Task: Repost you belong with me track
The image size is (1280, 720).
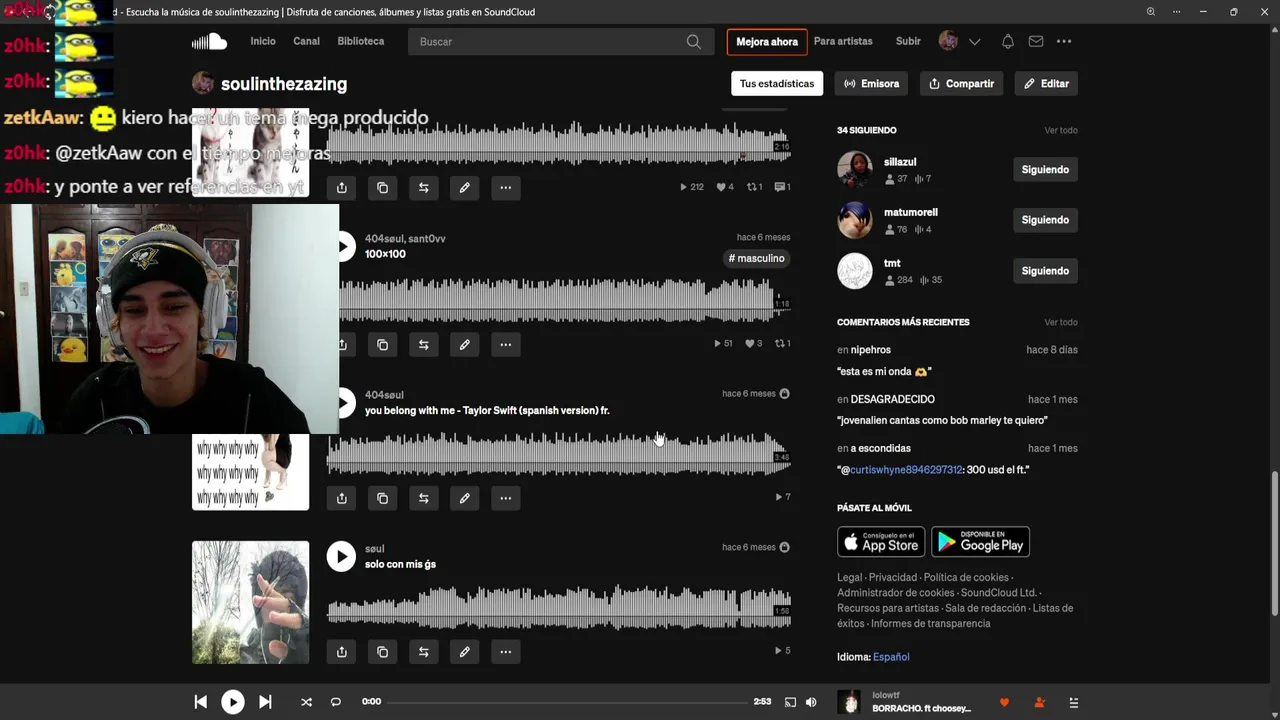Action: [x=423, y=498]
